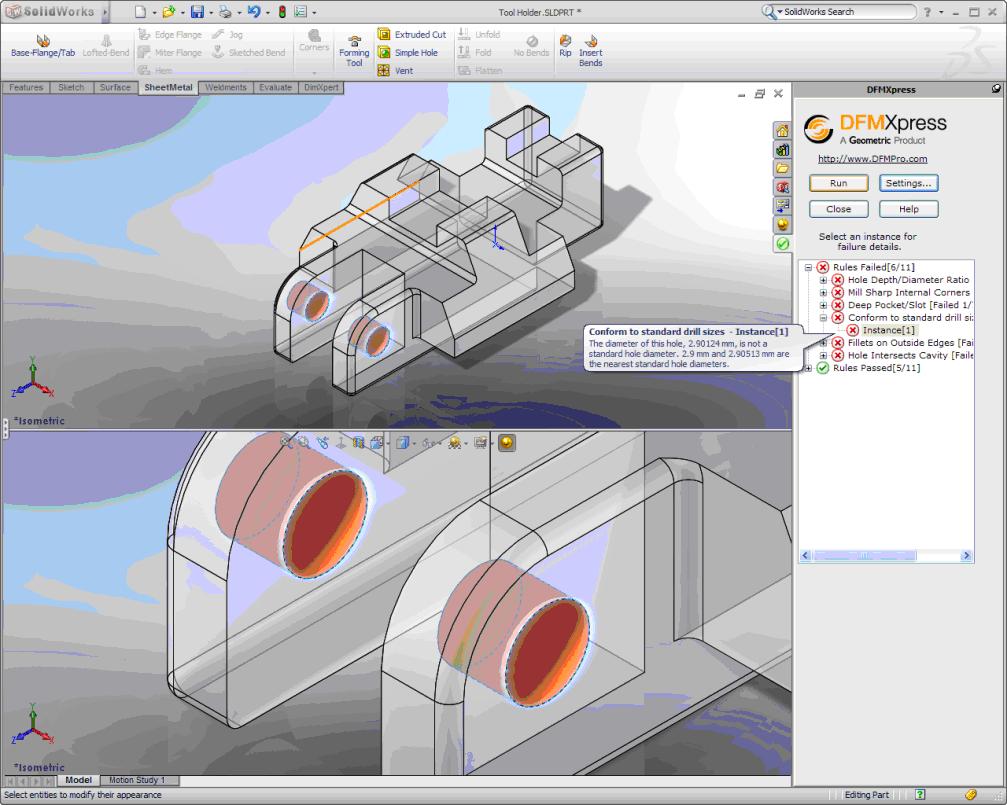Switch to the Sketch tab
Screen dimensions: 1007x805
71,87
